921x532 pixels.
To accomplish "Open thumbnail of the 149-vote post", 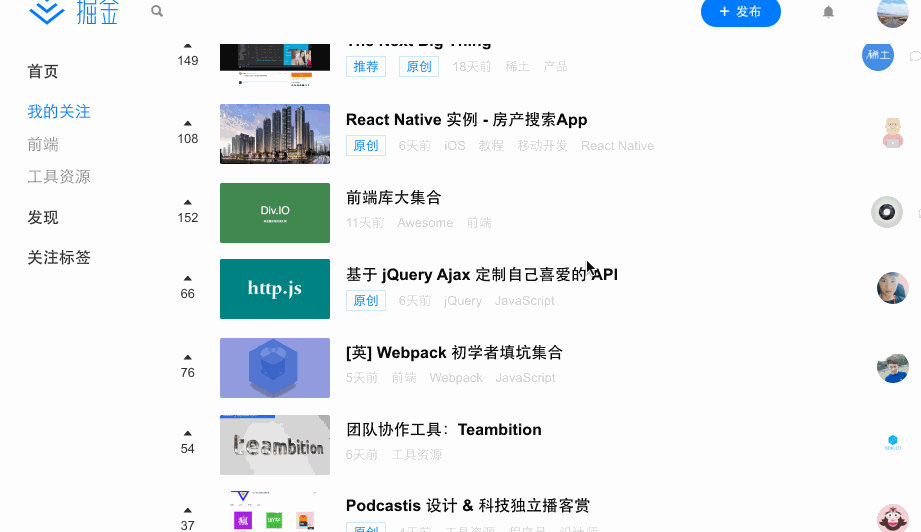I will tap(275, 65).
